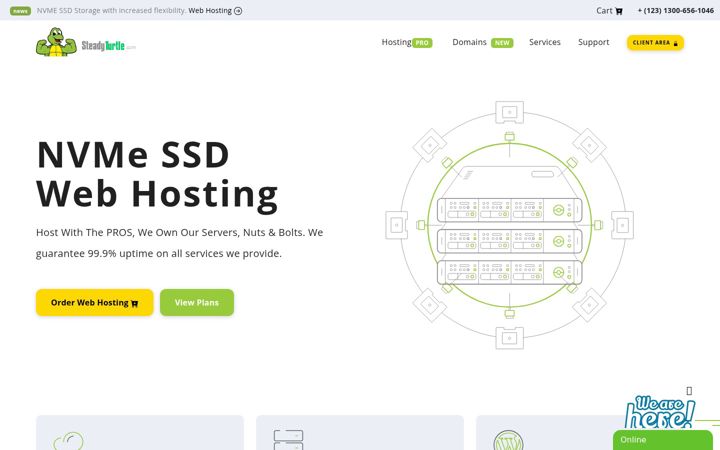This screenshot has height=450, width=720.
Task: Go to the Client Area
Action: [x=655, y=43]
